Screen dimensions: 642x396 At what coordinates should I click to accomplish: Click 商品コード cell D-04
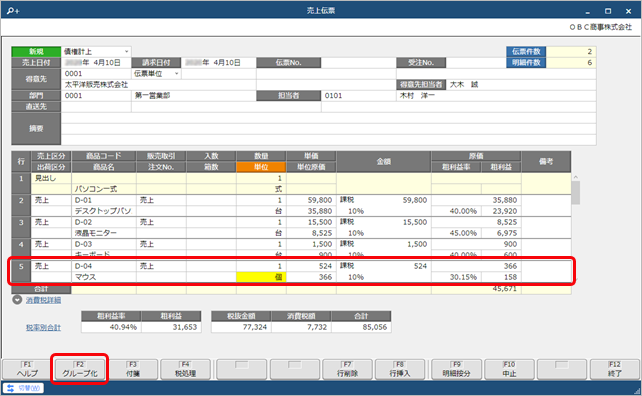pyautogui.click(x=104, y=266)
